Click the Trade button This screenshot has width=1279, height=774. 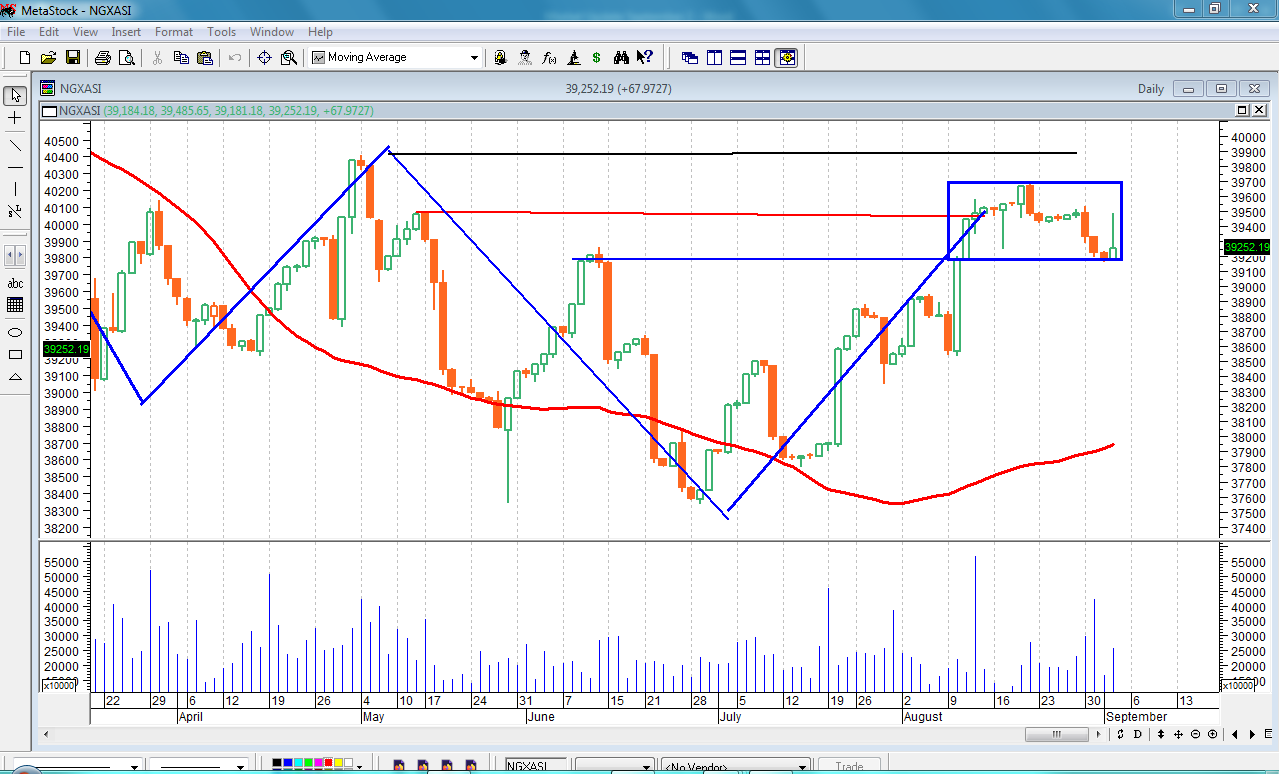[848, 767]
